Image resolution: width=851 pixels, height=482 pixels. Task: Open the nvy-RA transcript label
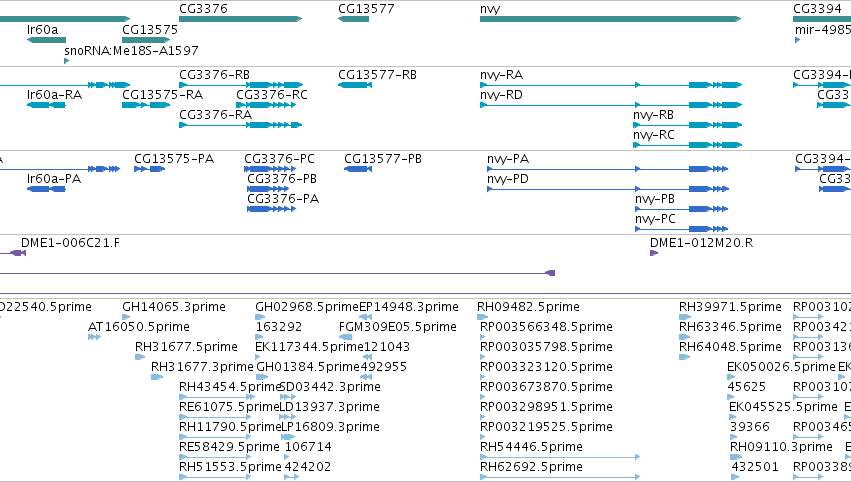(x=501, y=75)
